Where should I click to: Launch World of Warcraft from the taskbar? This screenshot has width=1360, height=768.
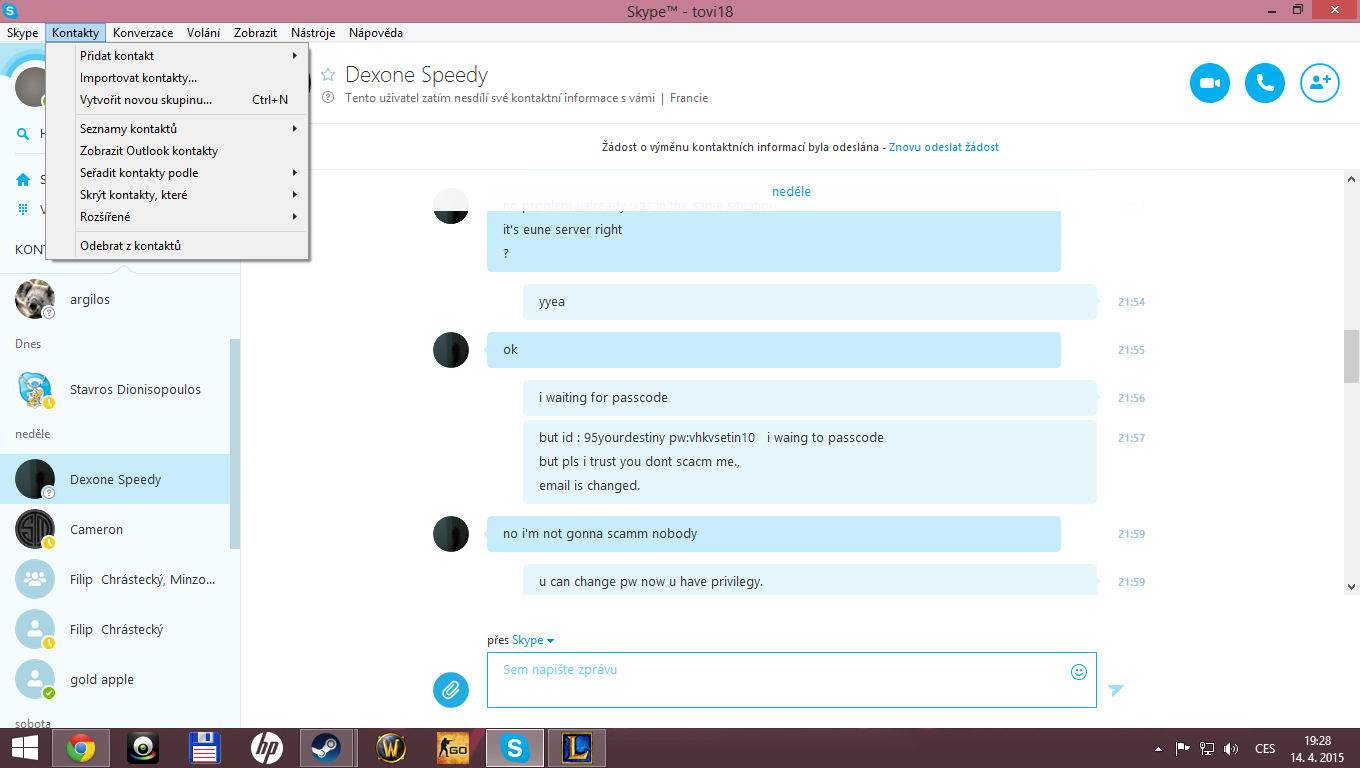[x=391, y=748]
